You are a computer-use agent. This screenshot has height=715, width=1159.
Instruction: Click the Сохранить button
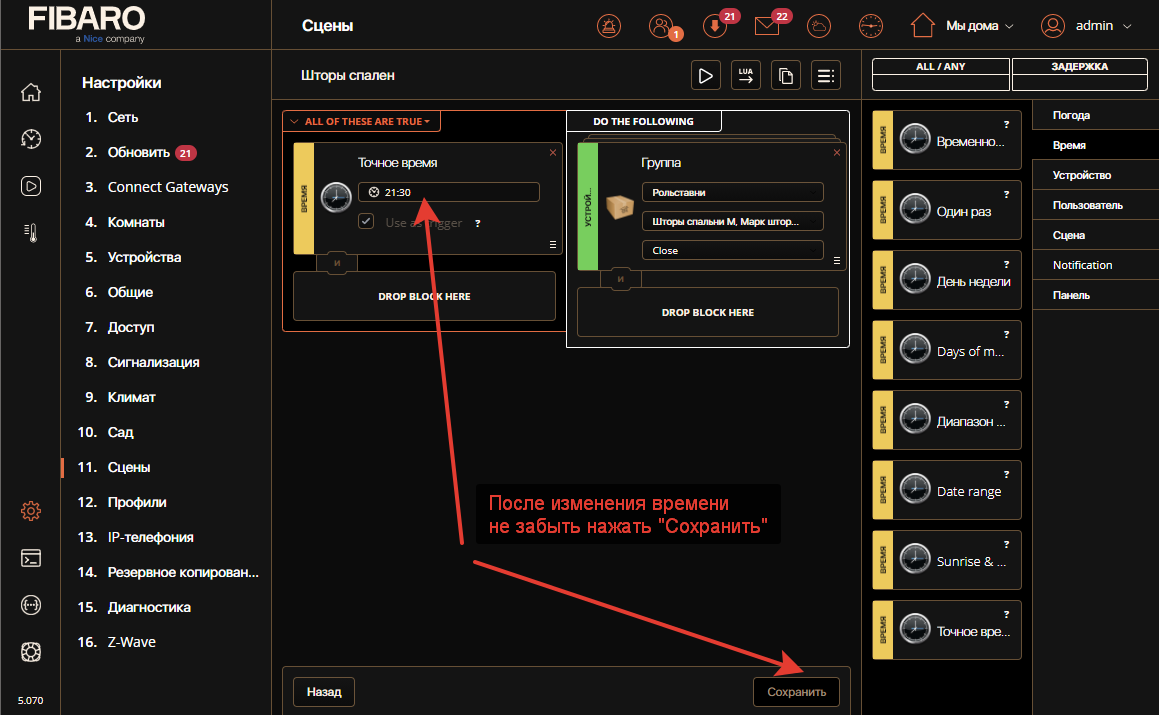[x=796, y=692]
